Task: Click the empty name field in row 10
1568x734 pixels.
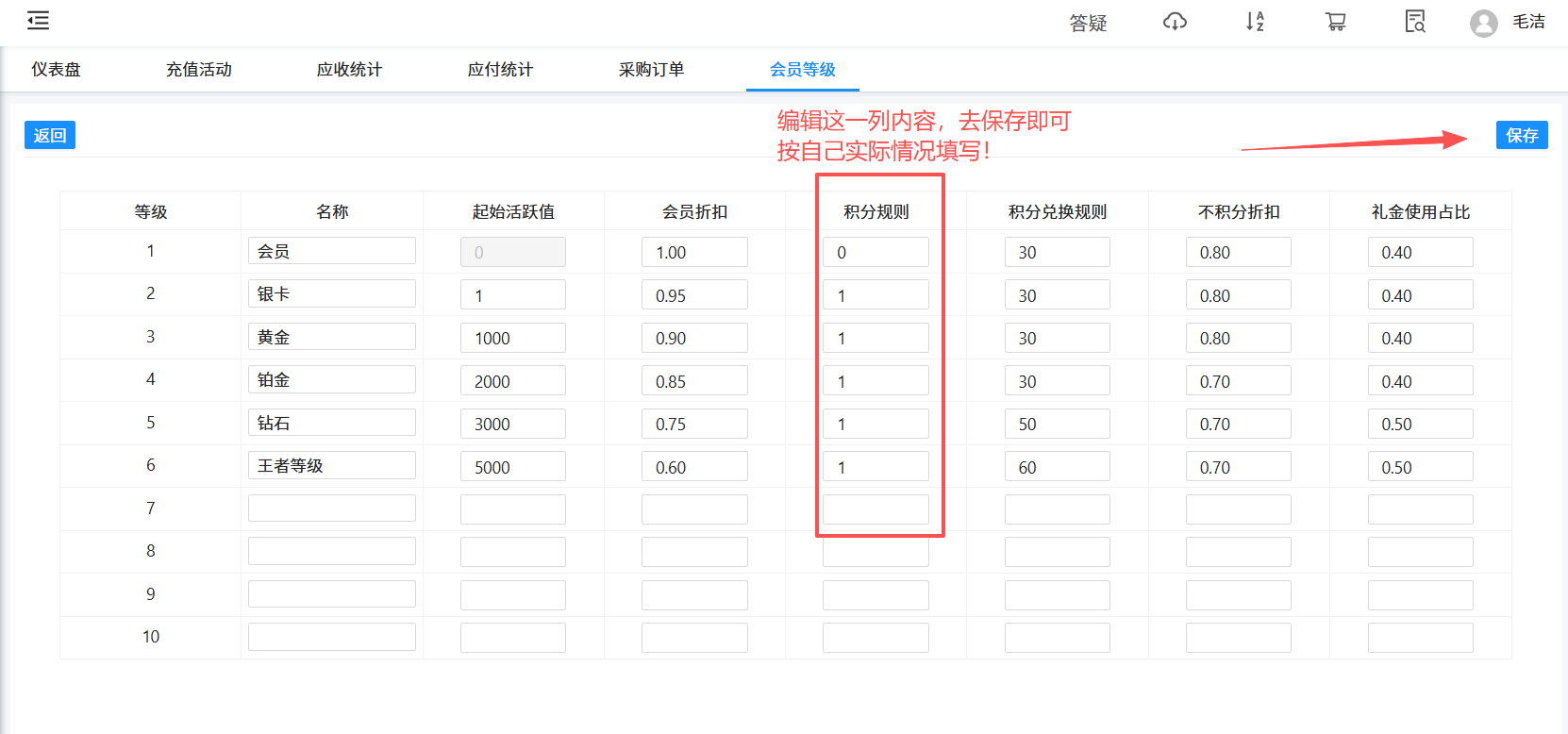Action: click(332, 637)
